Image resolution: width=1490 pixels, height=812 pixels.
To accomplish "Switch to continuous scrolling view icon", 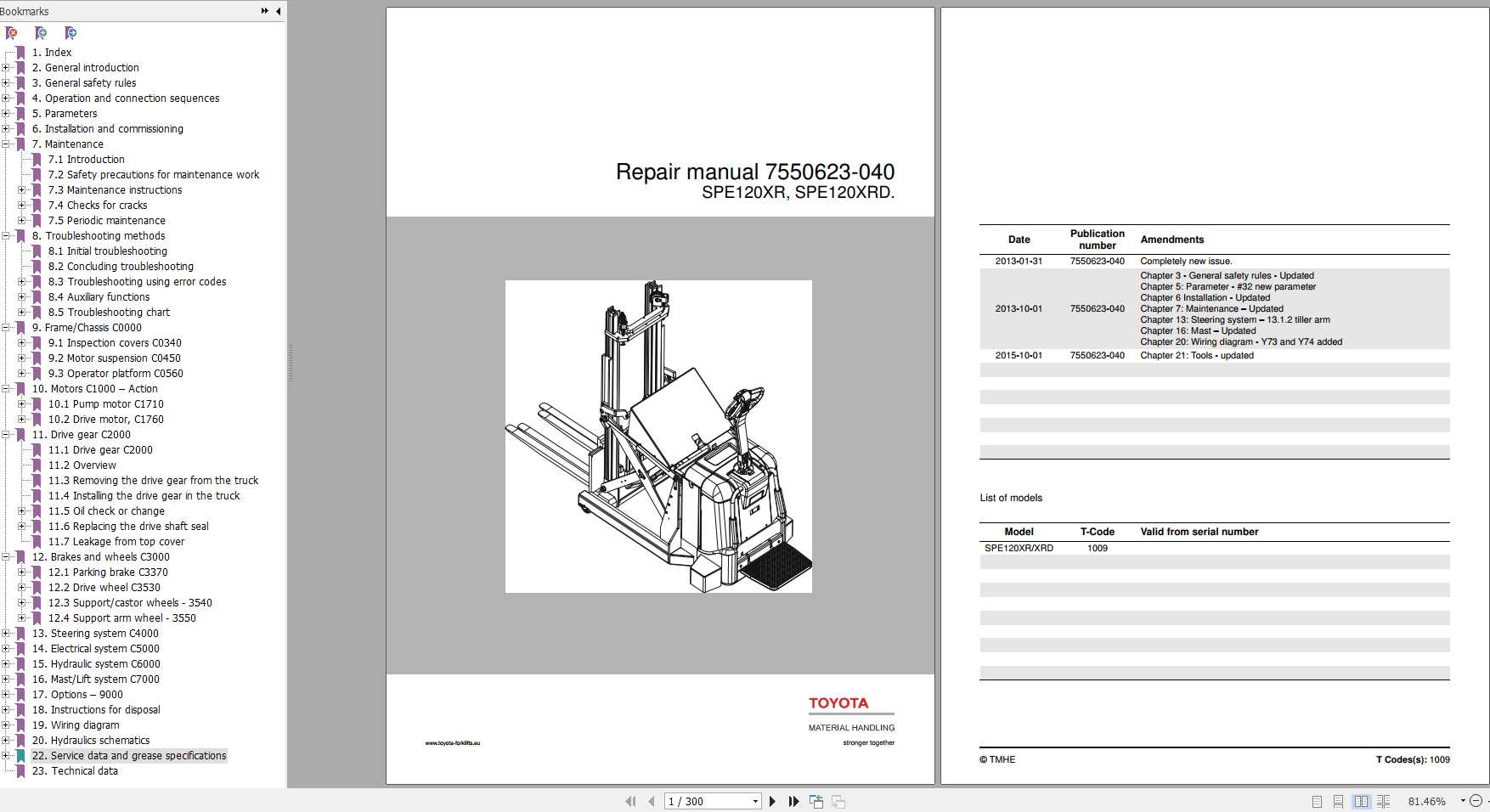I will pyautogui.click(x=1340, y=801).
